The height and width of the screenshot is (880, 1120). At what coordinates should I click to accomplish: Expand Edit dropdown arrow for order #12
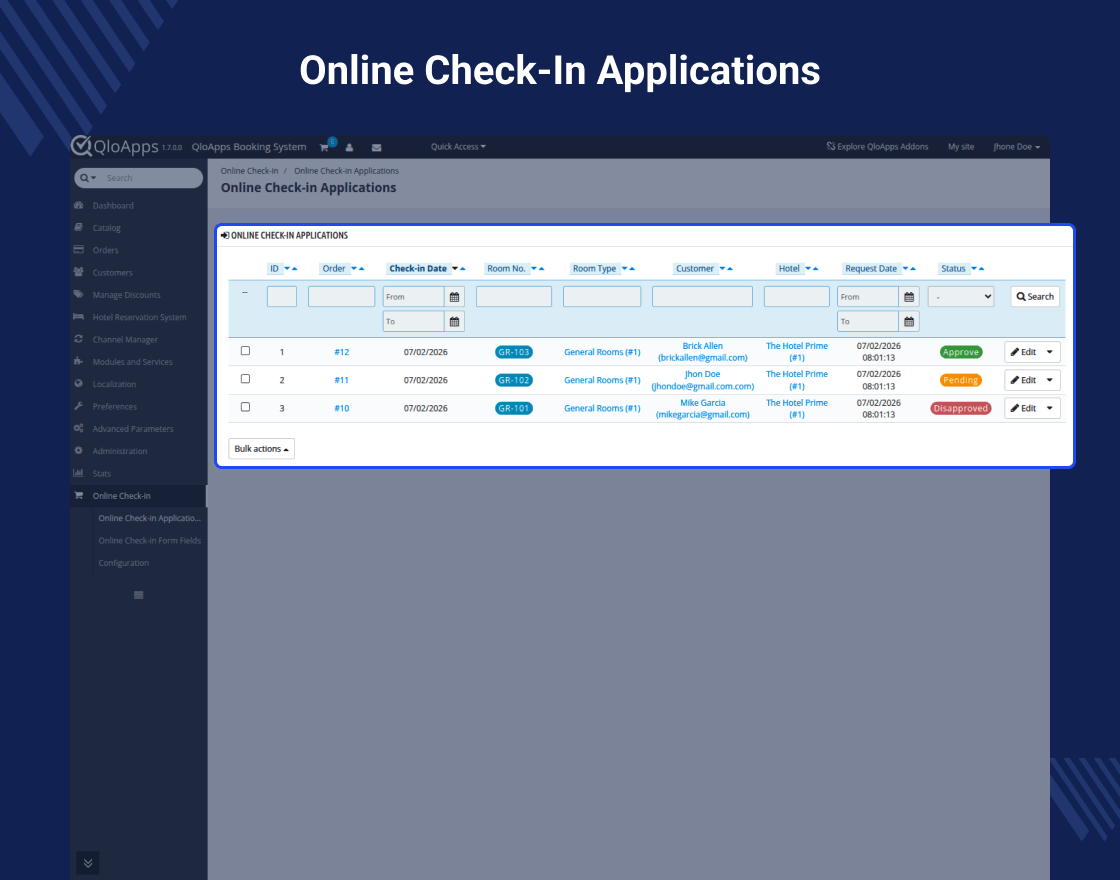1049,352
